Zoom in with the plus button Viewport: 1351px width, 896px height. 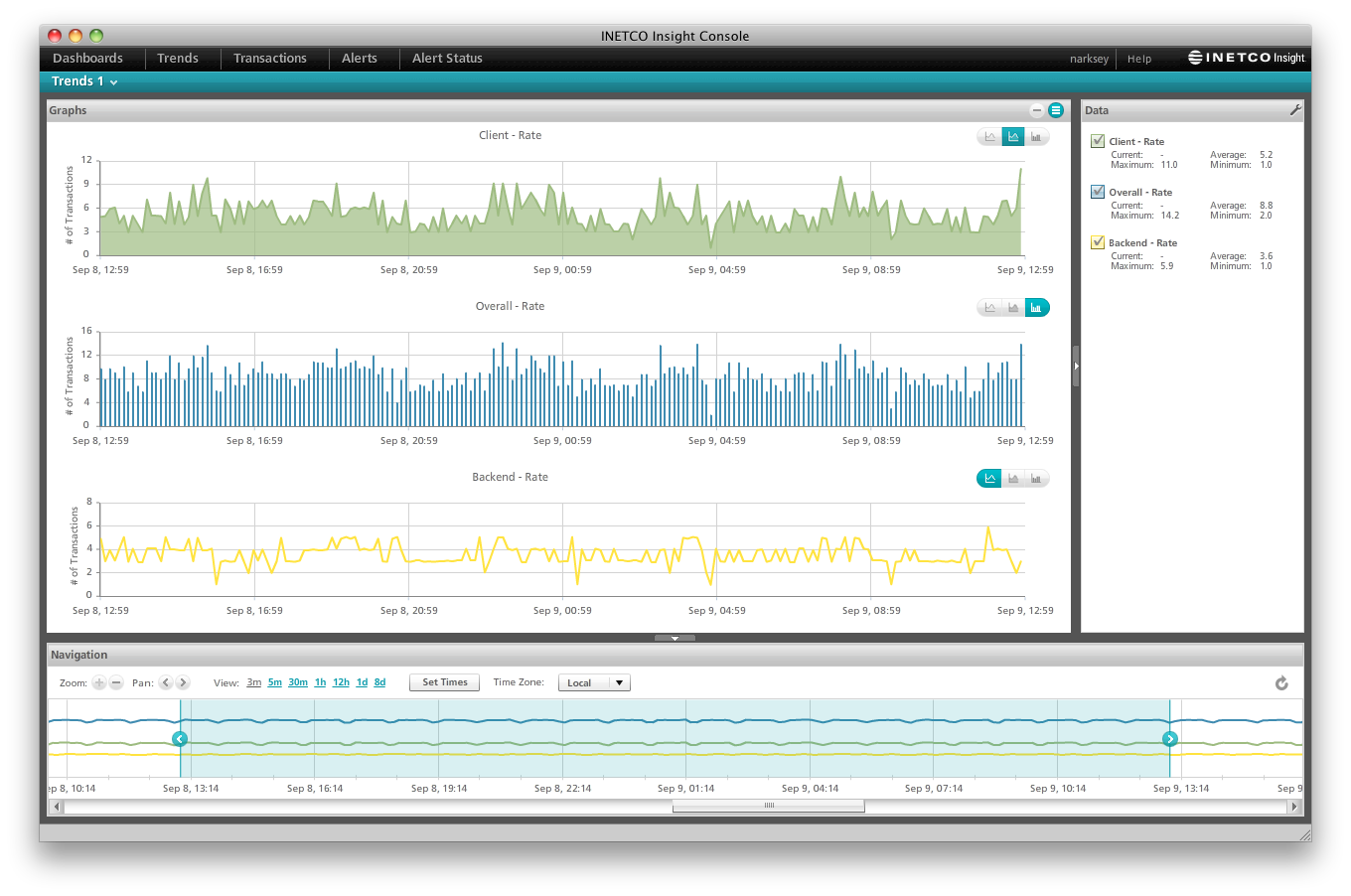99,682
